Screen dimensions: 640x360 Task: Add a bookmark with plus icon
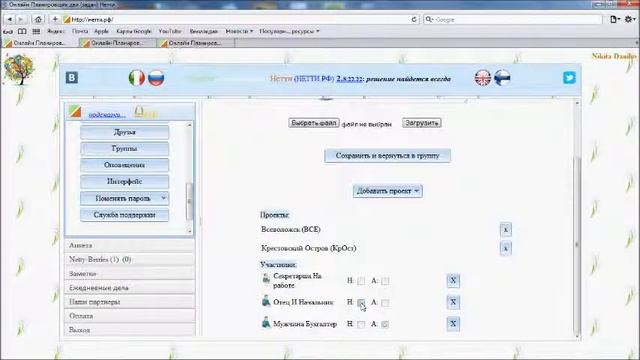(55, 19)
